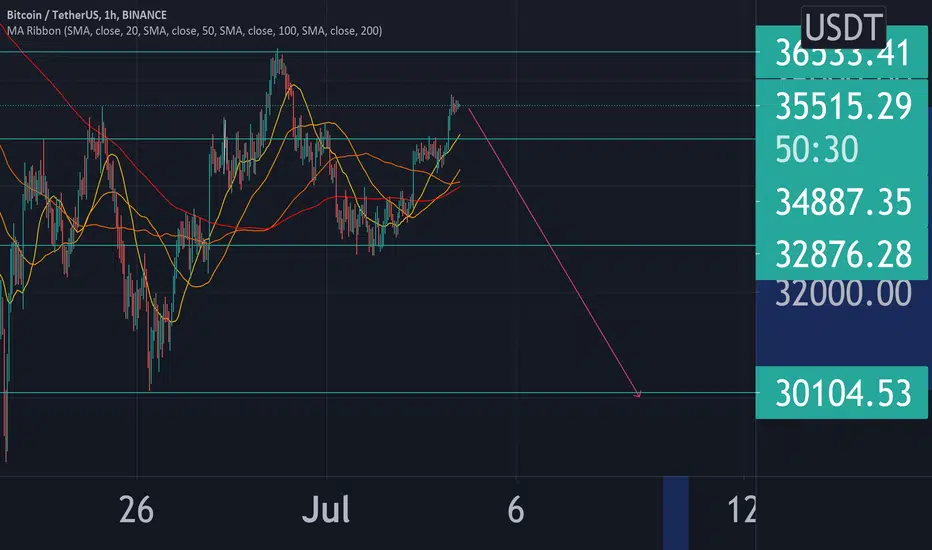Viewport: 932px width, 550px height.
Task: Click the 12 date on time axis
Action: pos(742,510)
